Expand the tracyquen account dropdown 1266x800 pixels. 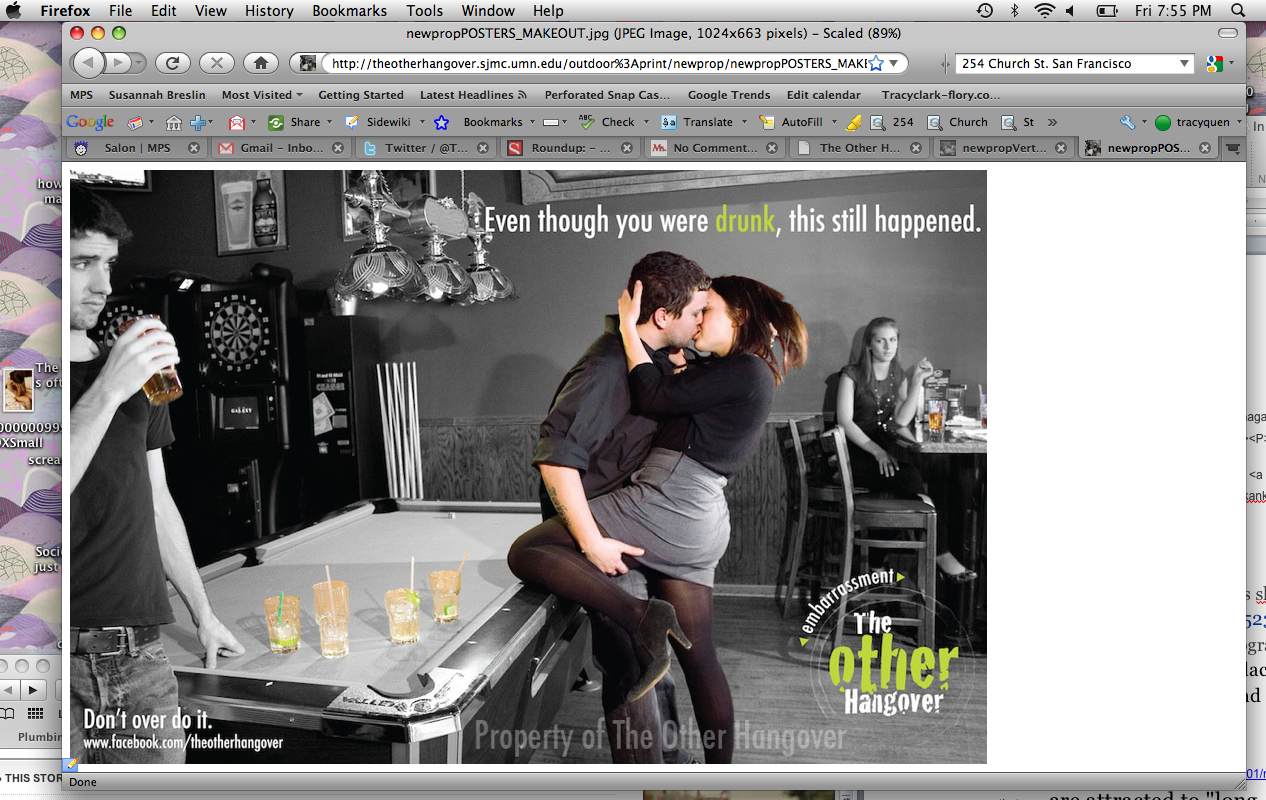(x=1239, y=122)
